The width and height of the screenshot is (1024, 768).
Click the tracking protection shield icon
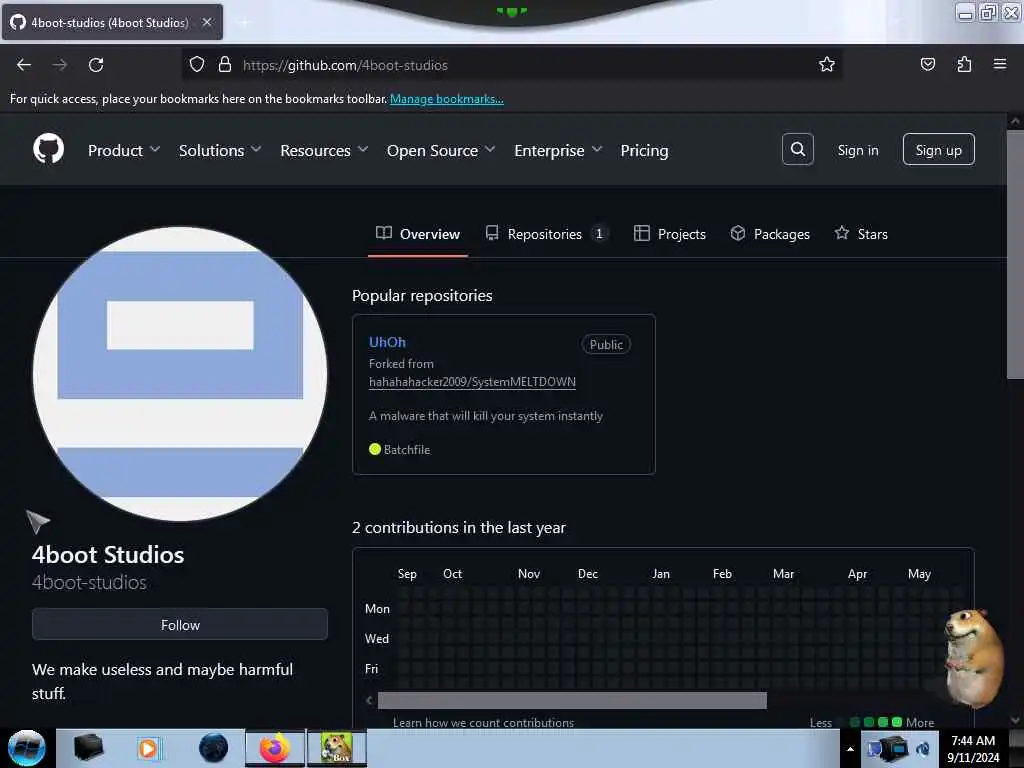click(197, 65)
